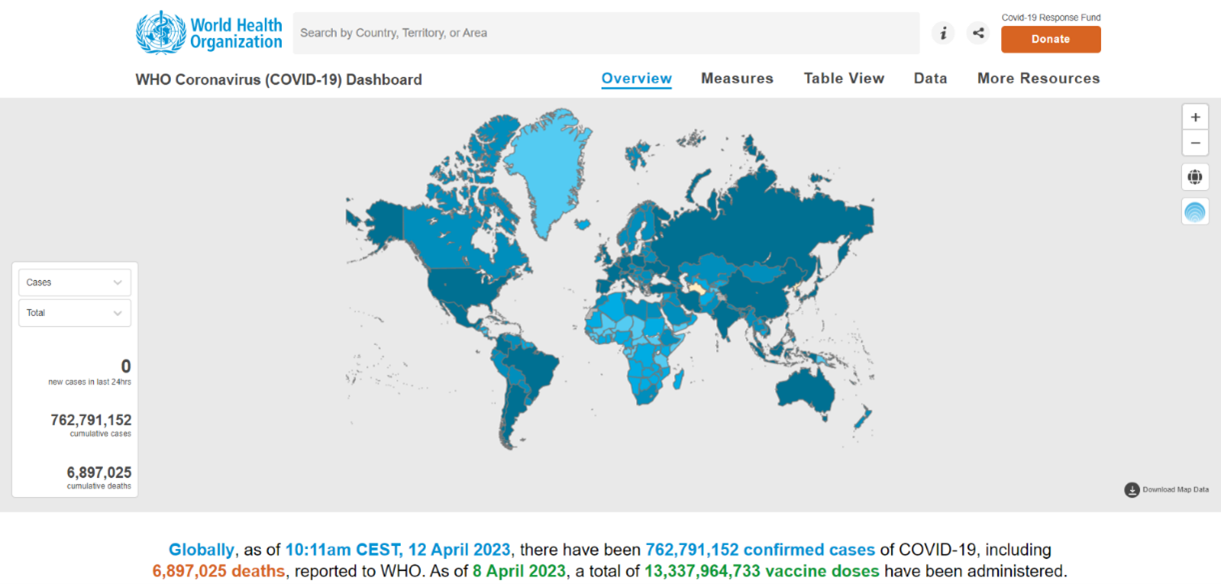
Task: Switch map to globe view
Action: 1195,178
